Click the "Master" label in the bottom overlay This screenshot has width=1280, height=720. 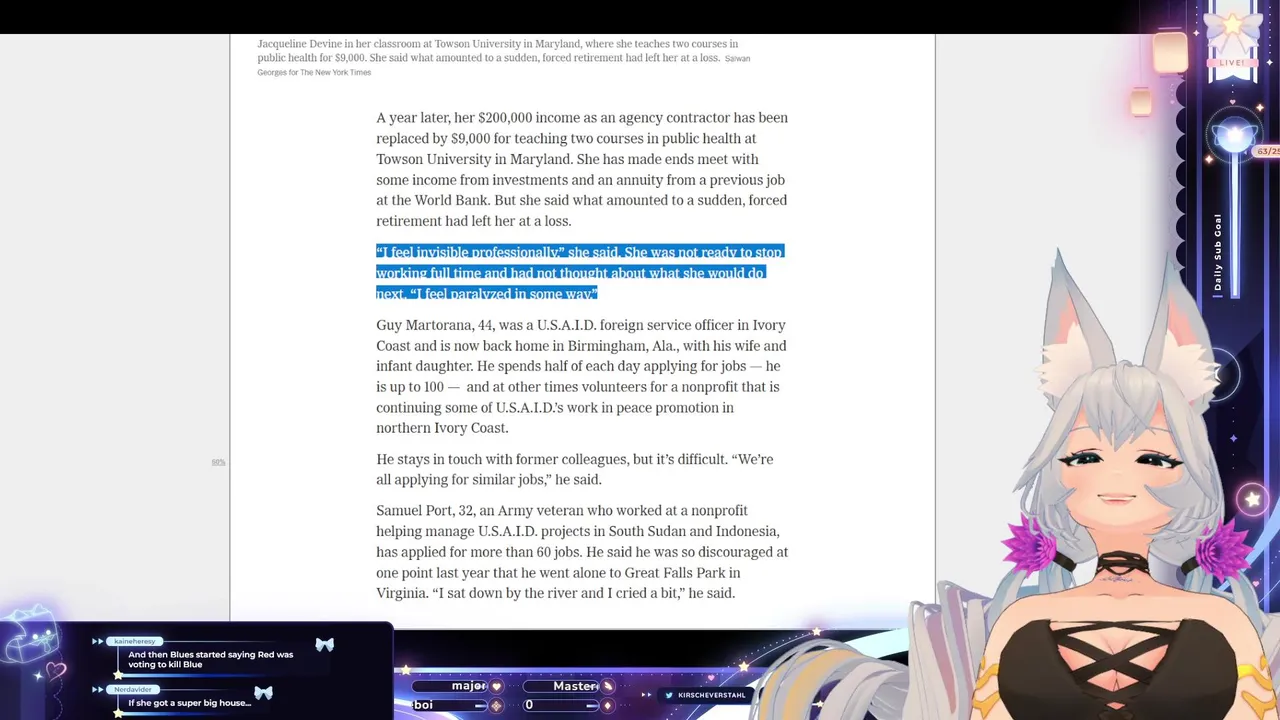coord(576,686)
